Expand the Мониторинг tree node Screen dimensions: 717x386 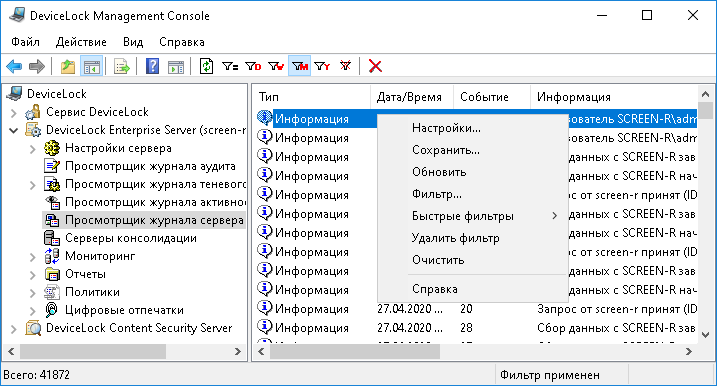coord(32,257)
